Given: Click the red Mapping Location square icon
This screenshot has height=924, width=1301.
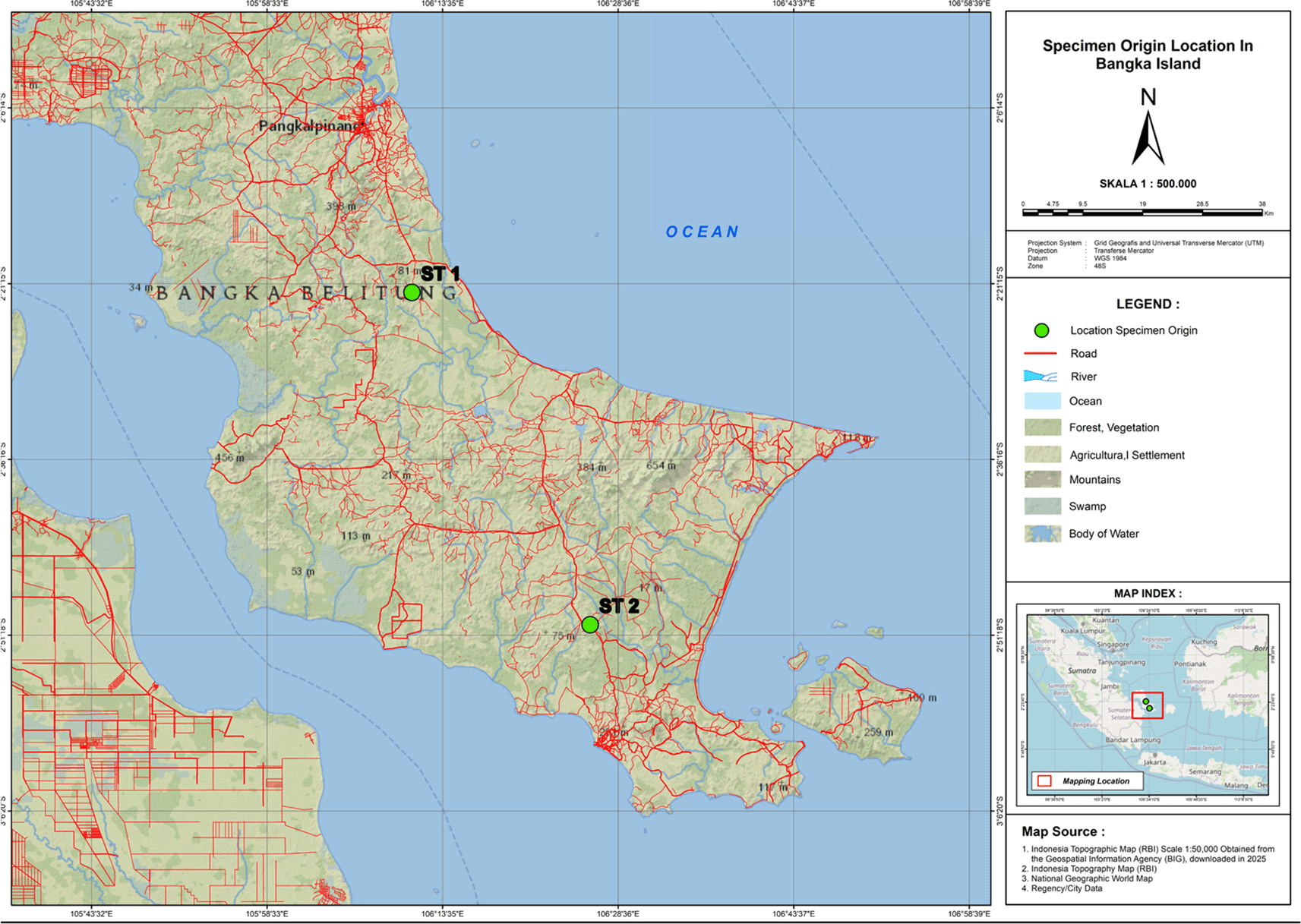Looking at the screenshot, I should pos(1044,781).
